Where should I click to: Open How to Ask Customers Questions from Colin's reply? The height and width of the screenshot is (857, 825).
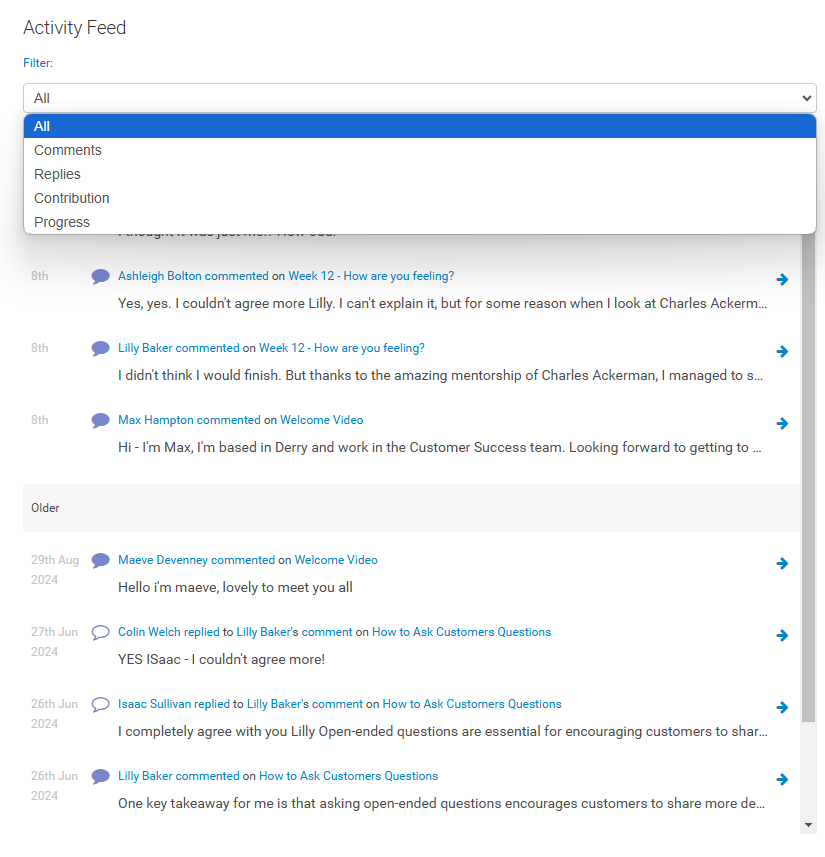pos(461,632)
